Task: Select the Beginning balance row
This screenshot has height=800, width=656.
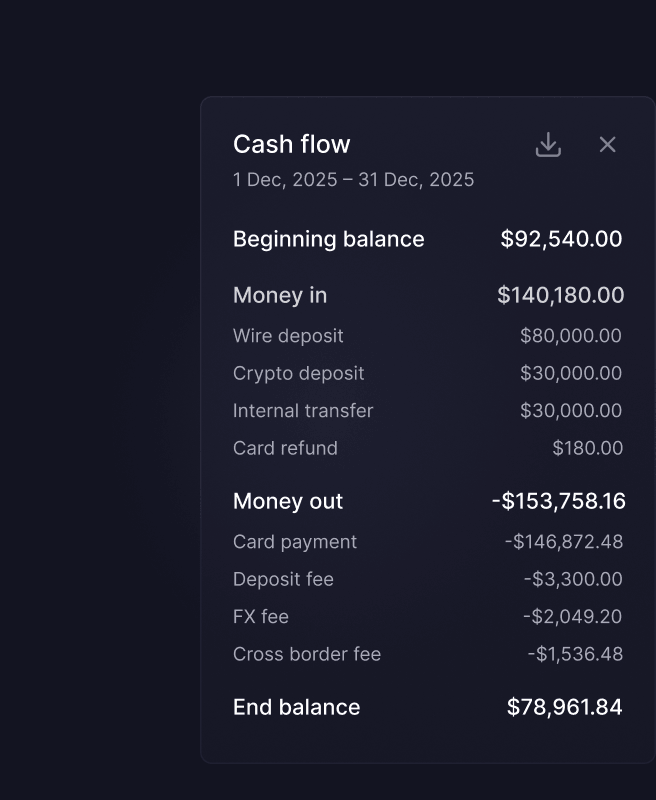Action: pyautogui.click(x=427, y=239)
